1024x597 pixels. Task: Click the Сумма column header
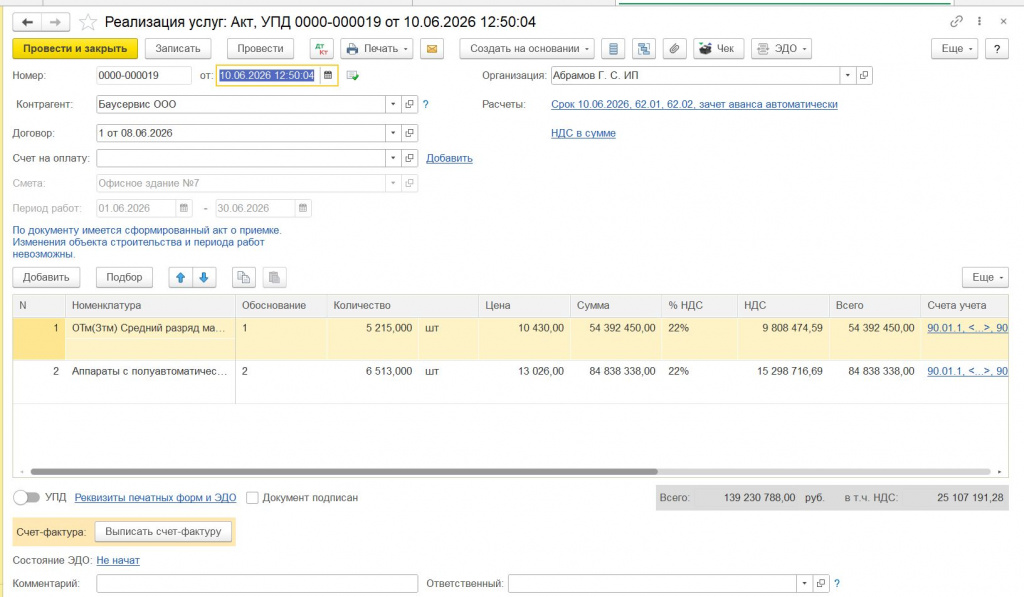[x=615, y=306]
